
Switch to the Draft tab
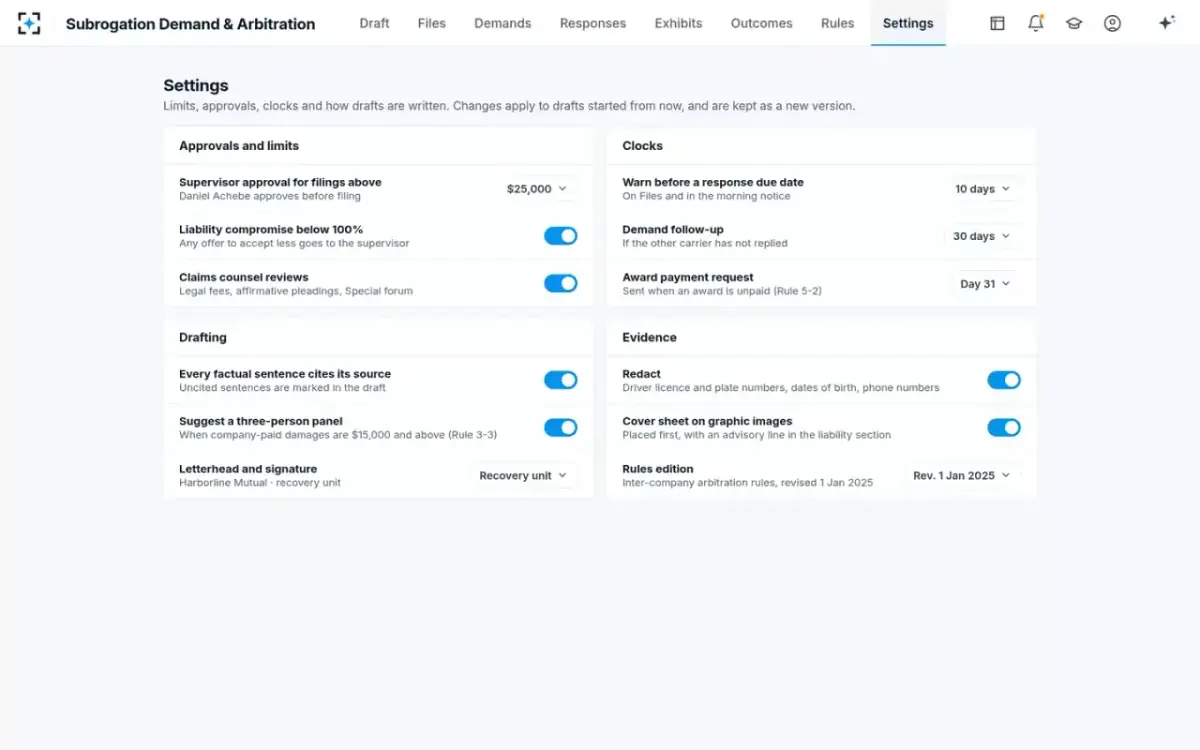[x=374, y=23]
